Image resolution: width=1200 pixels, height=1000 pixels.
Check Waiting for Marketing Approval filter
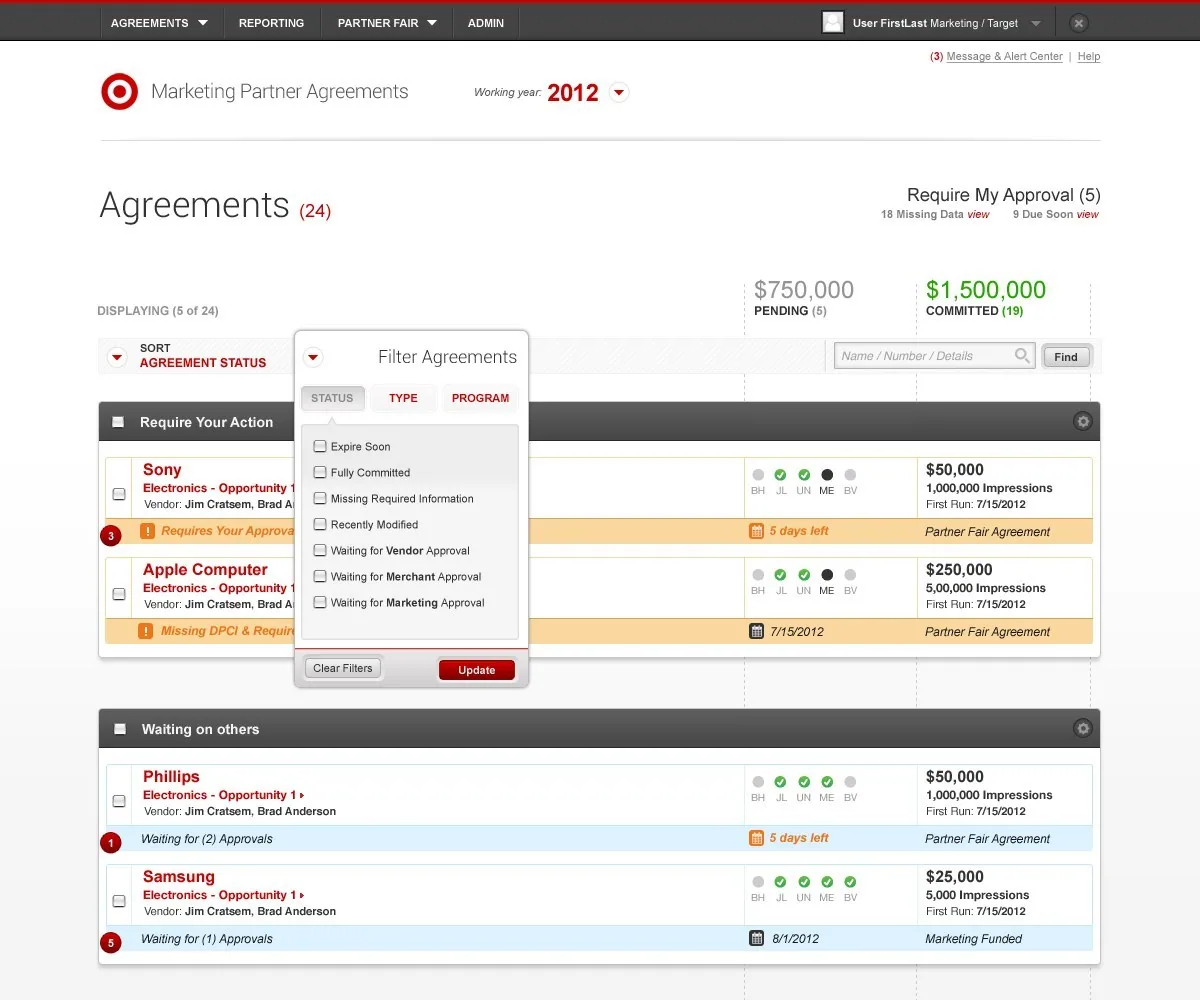tap(320, 602)
